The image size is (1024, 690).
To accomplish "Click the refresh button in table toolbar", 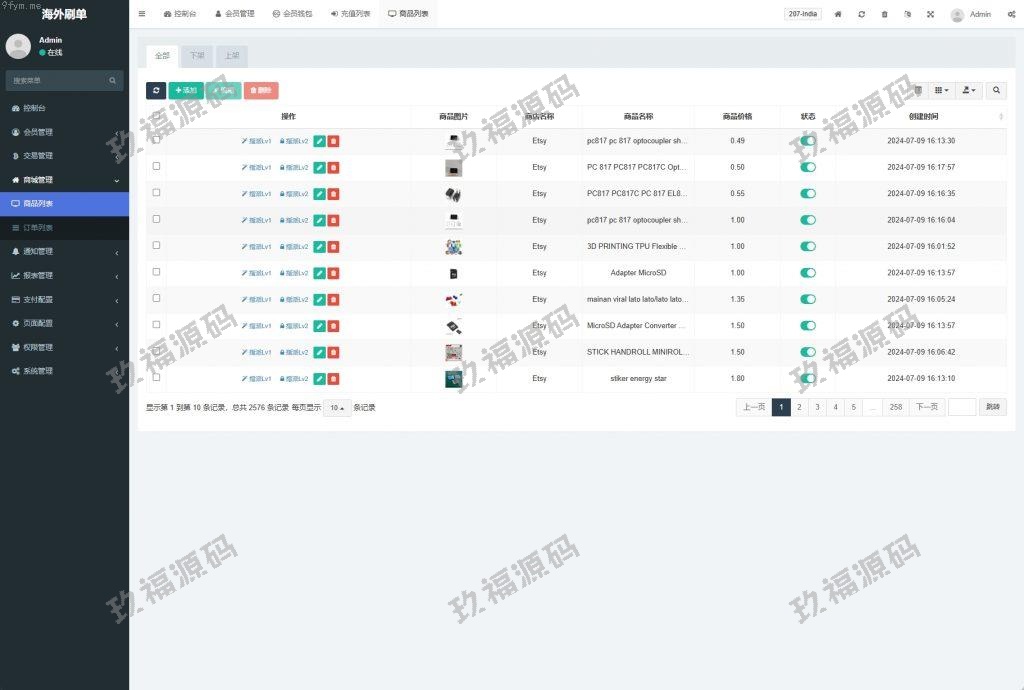I will [x=156, y=90].
